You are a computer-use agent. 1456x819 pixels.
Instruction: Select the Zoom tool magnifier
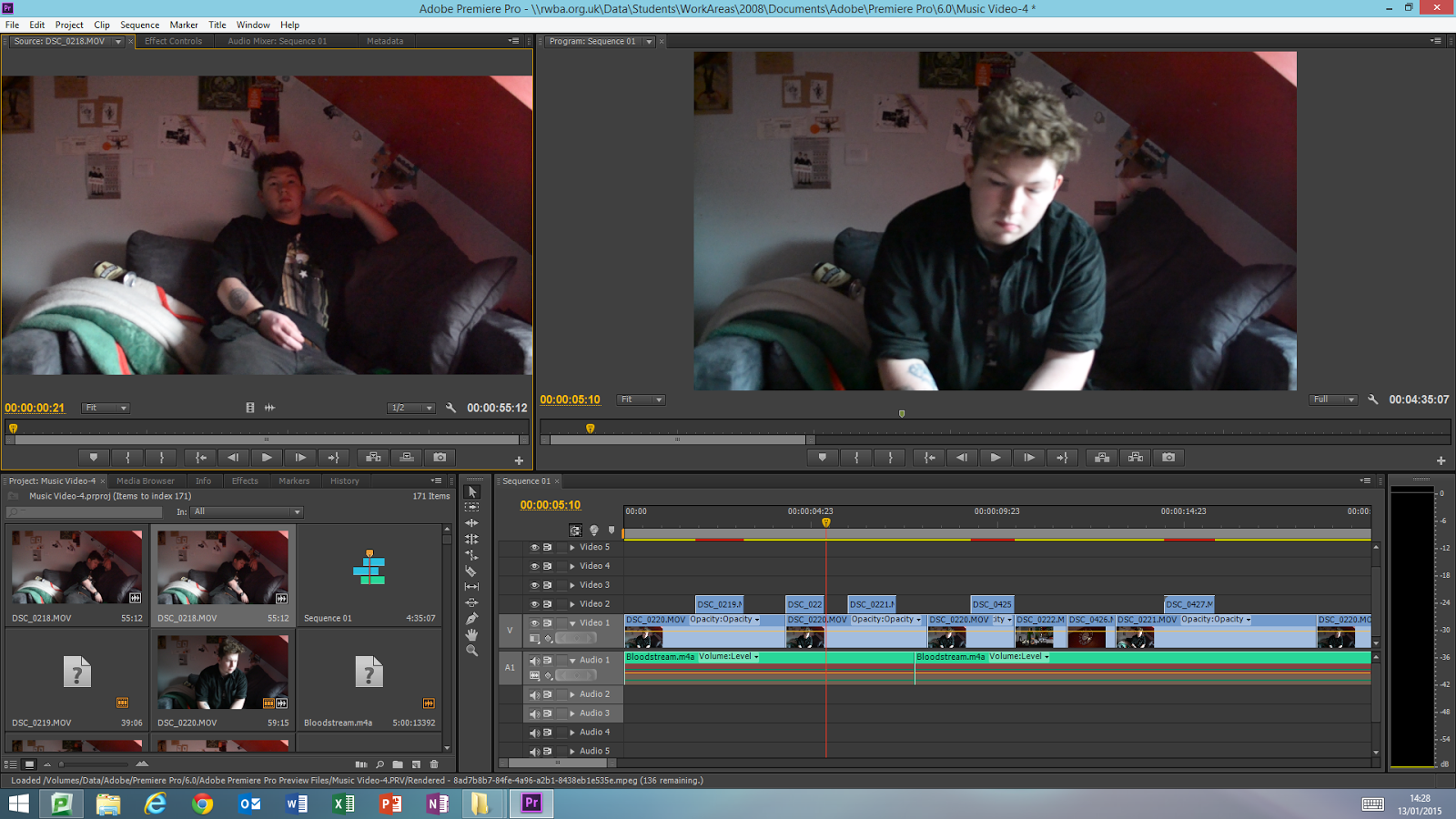[471, 651]
